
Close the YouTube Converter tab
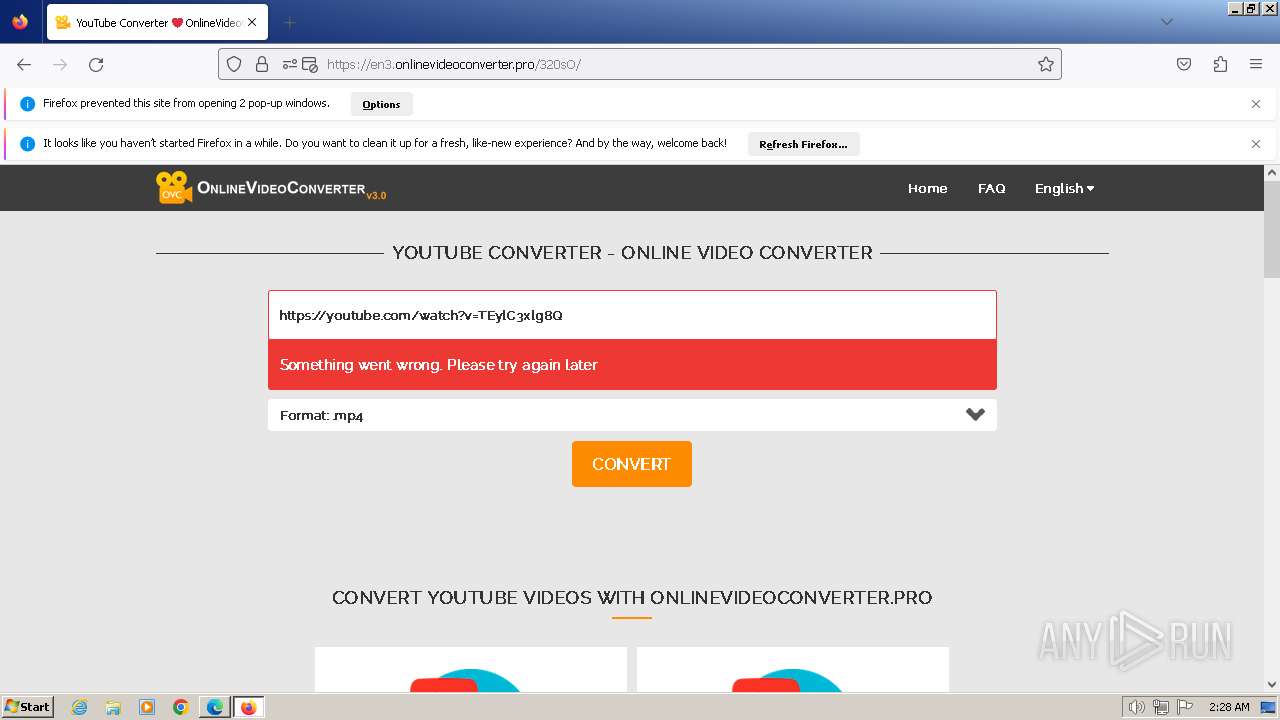coord(251,22)
